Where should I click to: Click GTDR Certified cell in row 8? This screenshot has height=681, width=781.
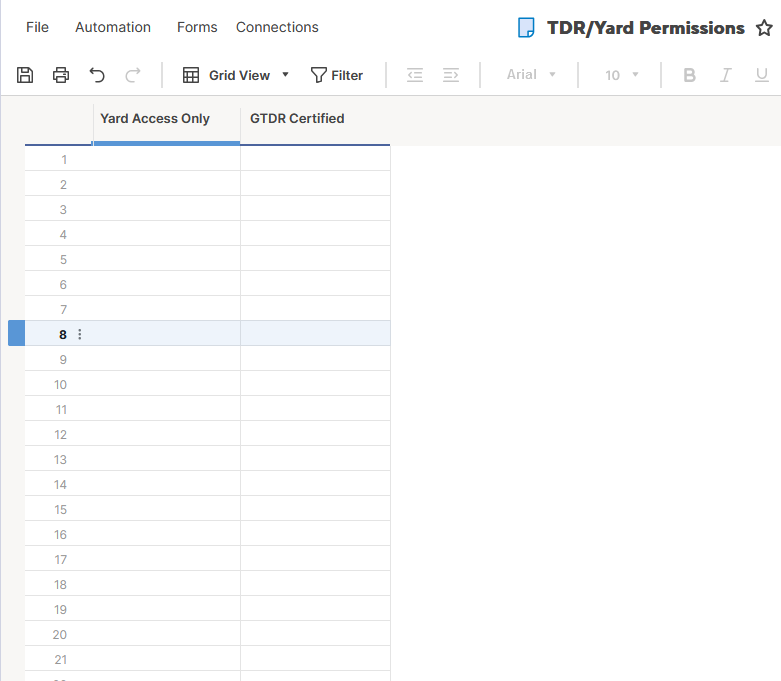pyautogui.click(x=315, y=333)
